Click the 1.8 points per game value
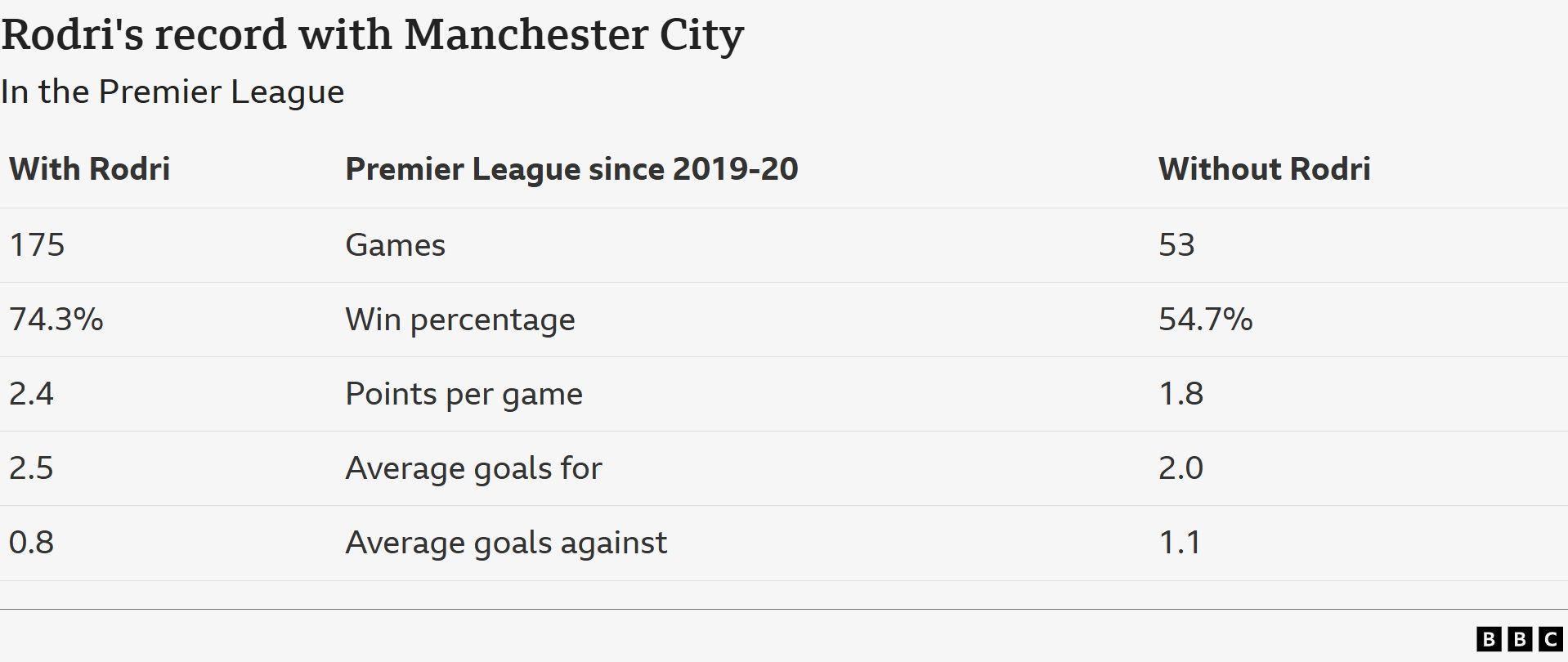This screenshot has height=662, width=1568. [x=1181, y=394]
